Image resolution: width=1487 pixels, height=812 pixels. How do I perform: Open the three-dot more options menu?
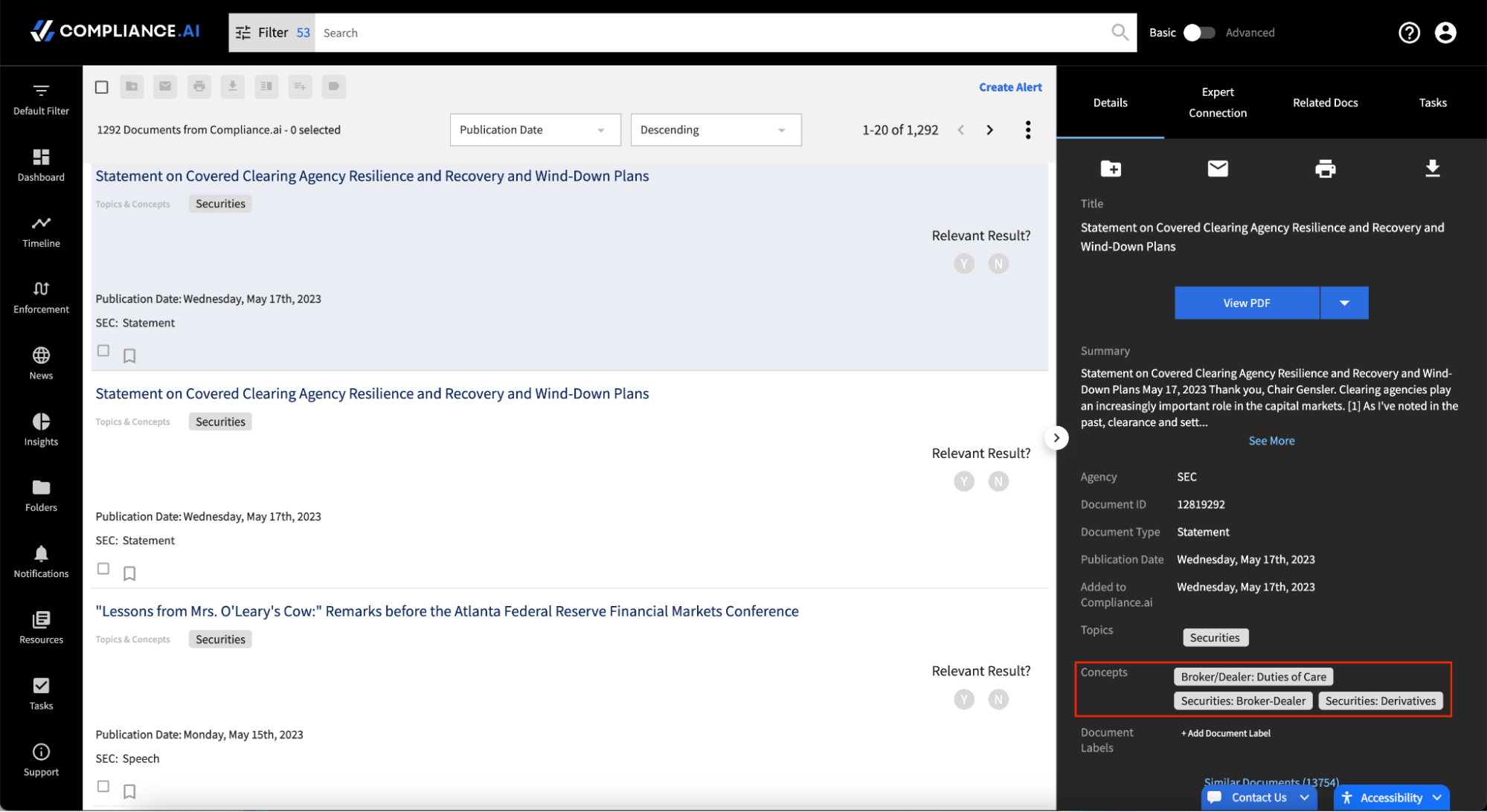[1028, 130]
